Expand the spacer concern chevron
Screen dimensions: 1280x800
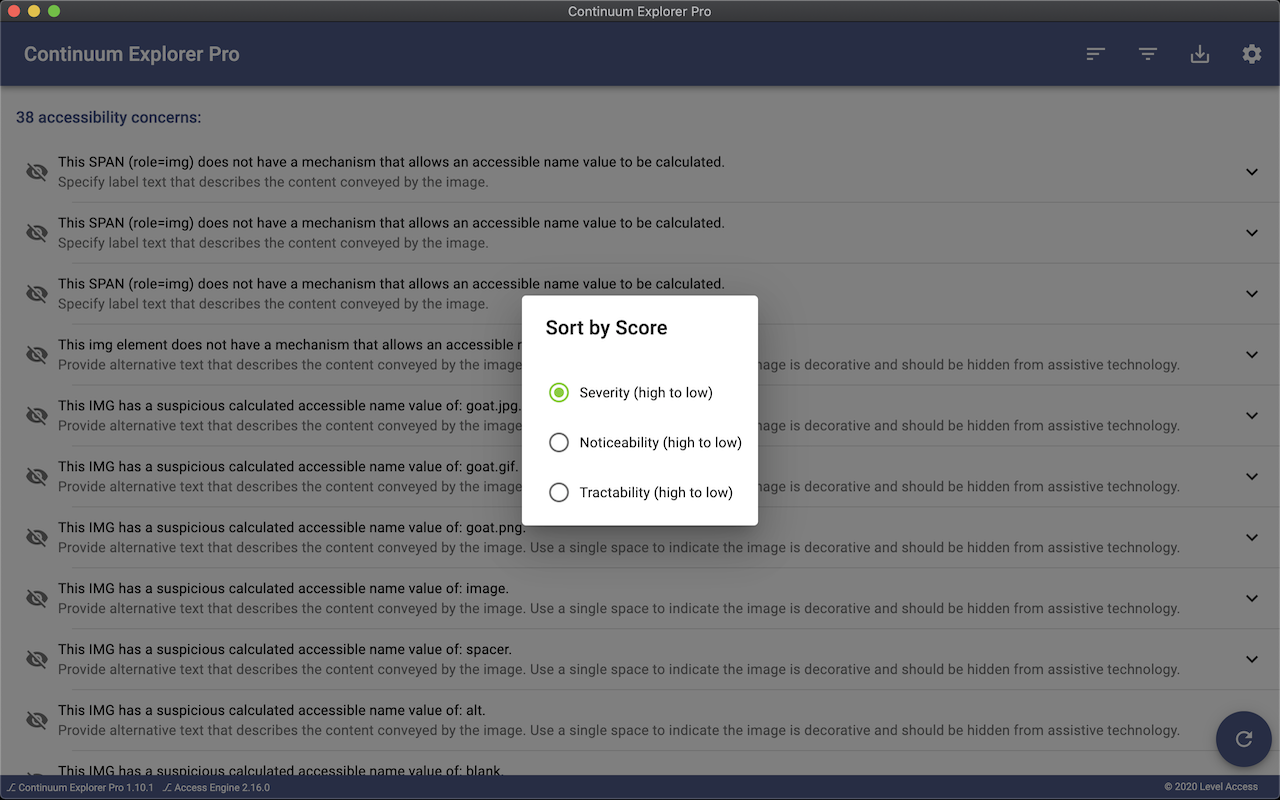click(1252, 660)
